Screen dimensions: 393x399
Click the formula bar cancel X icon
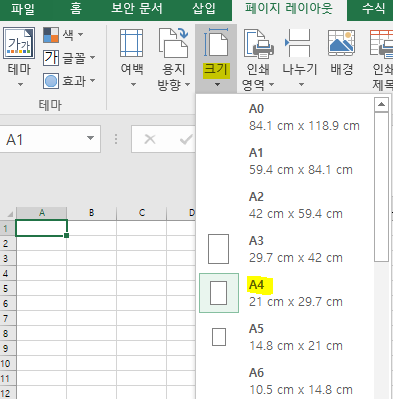click(x=150, y=139)
